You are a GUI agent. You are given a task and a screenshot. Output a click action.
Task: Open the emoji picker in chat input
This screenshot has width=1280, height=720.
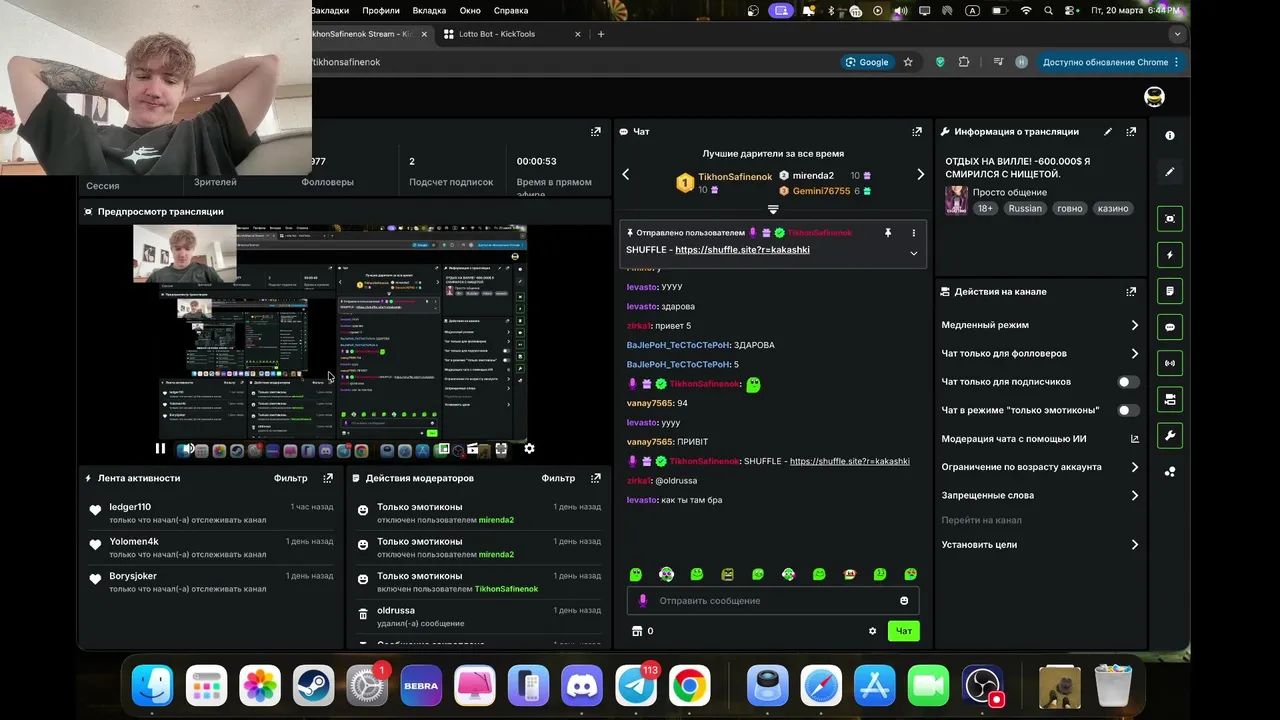[904, 600]
